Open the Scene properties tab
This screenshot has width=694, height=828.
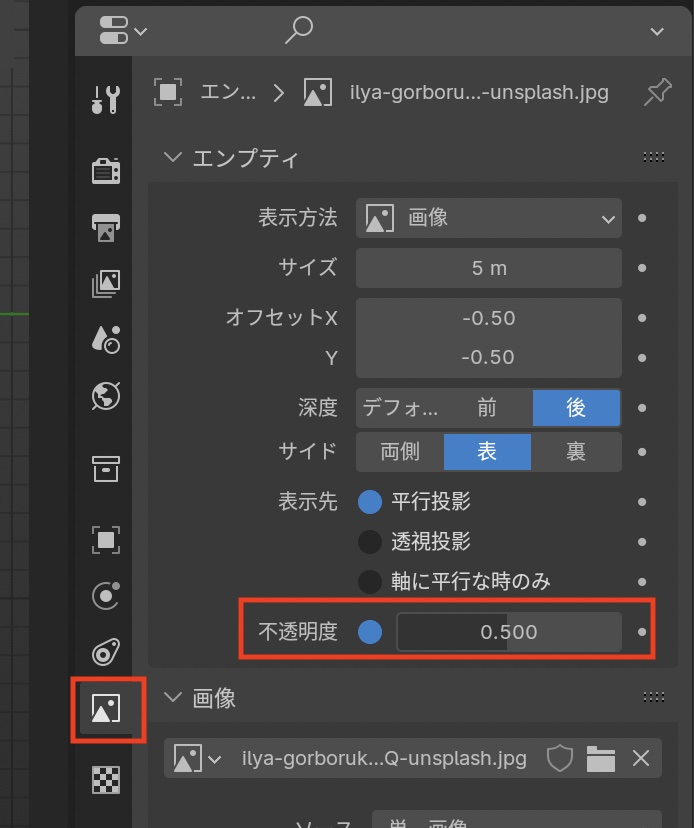105,339
